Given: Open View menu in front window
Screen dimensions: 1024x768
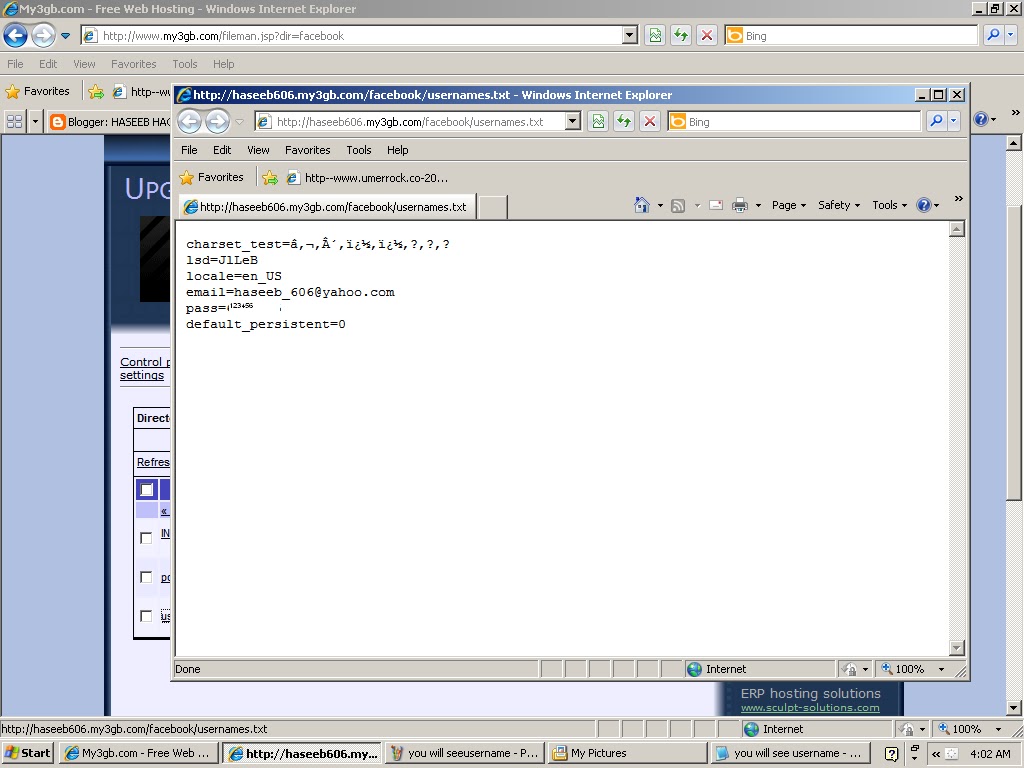Looking at the screenshot, I should click(258, 150).
